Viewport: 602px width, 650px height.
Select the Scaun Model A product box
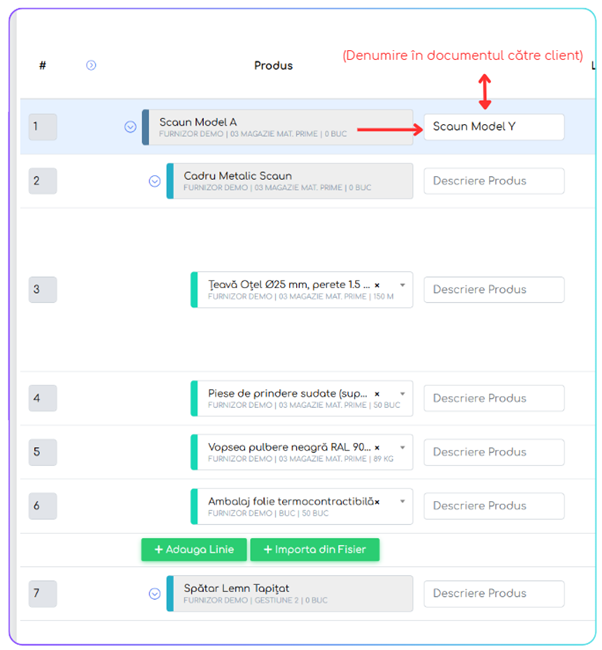click(277, 127)
